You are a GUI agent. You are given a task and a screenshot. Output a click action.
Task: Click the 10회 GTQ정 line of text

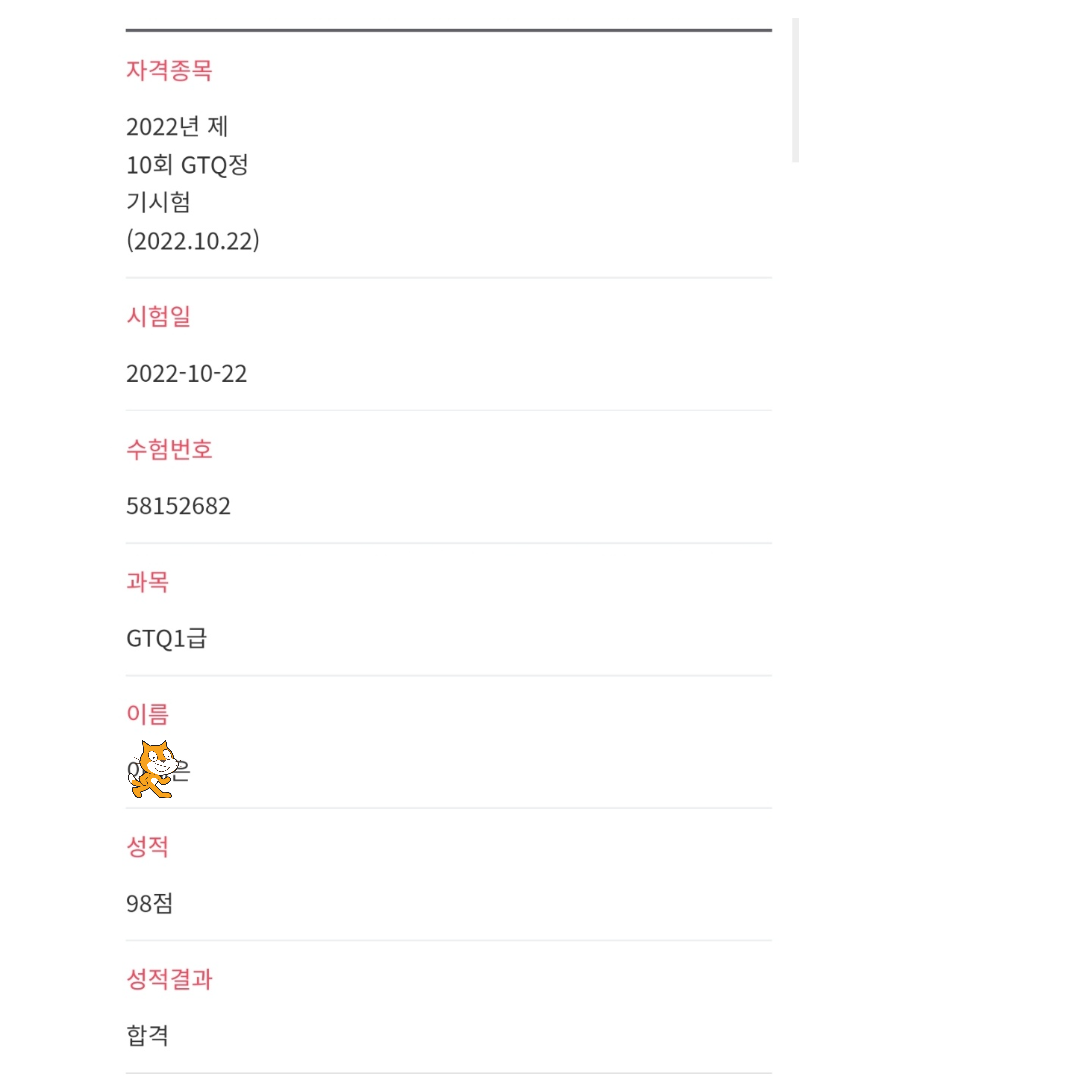(x=187, y=165)
